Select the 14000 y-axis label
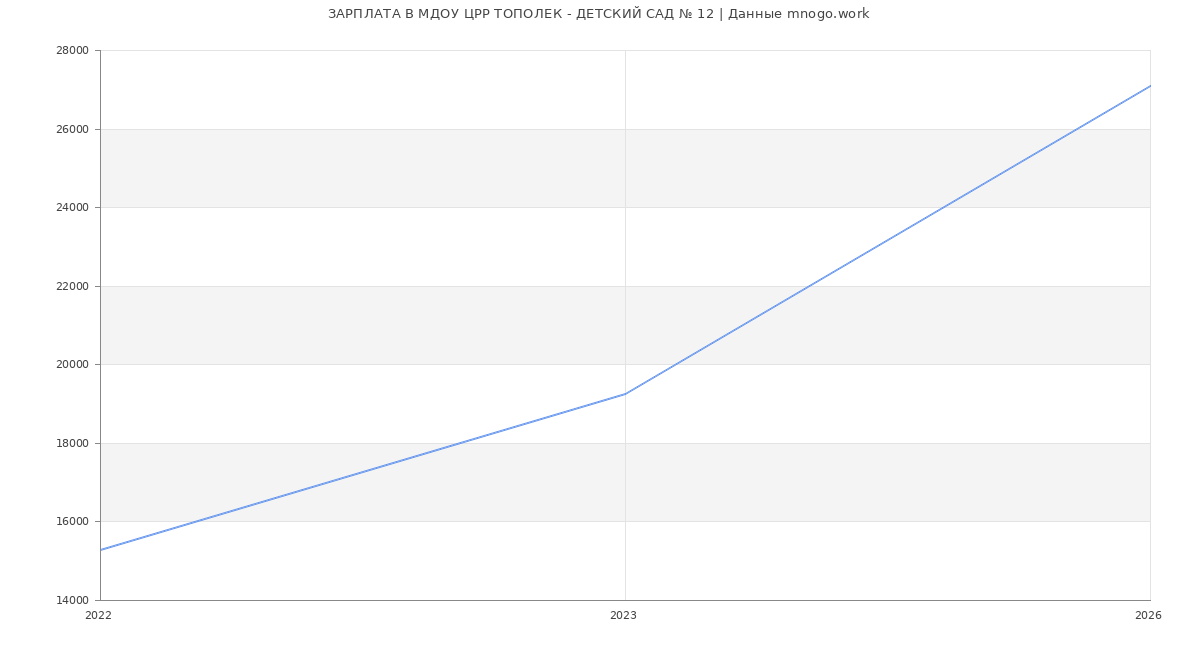The image size is (1200, 650). [x=72, y=600]
